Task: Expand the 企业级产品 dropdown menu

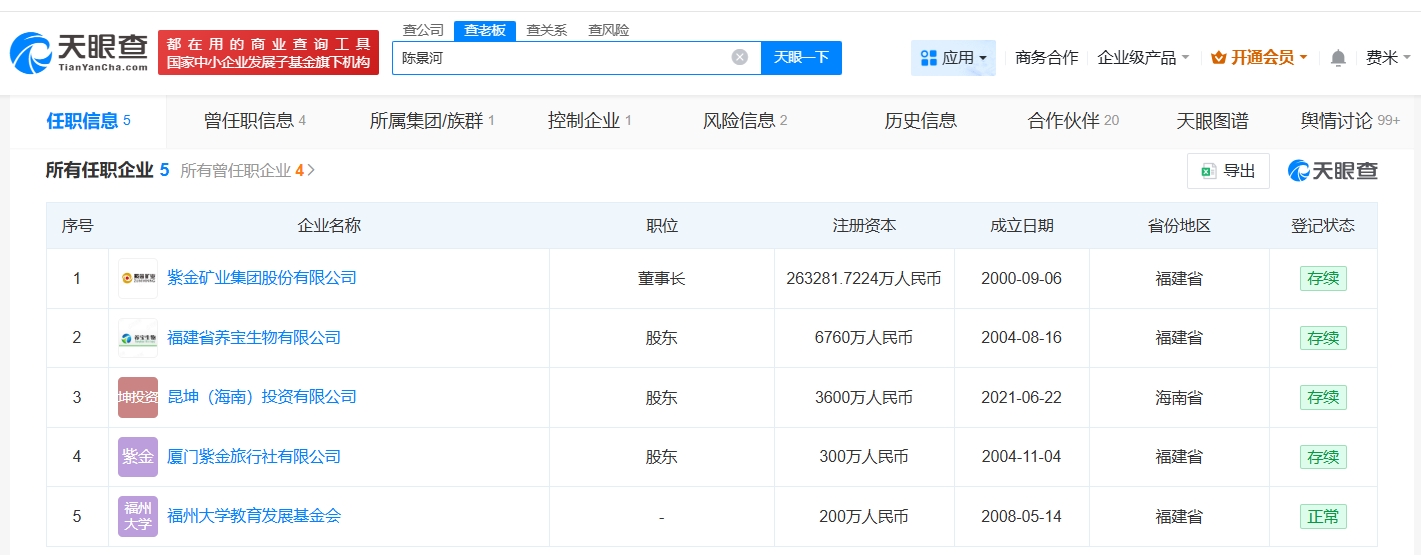Action: click(1143, 58)
